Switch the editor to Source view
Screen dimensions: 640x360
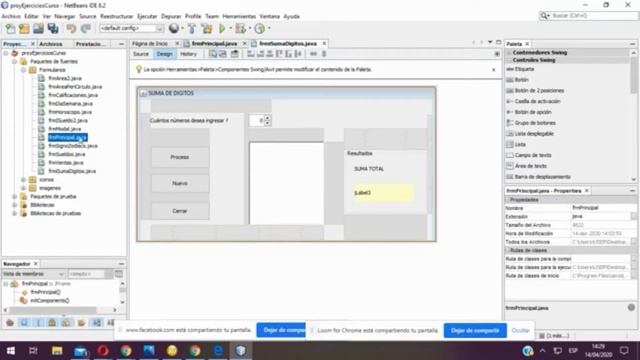click(x=141, y=54)
